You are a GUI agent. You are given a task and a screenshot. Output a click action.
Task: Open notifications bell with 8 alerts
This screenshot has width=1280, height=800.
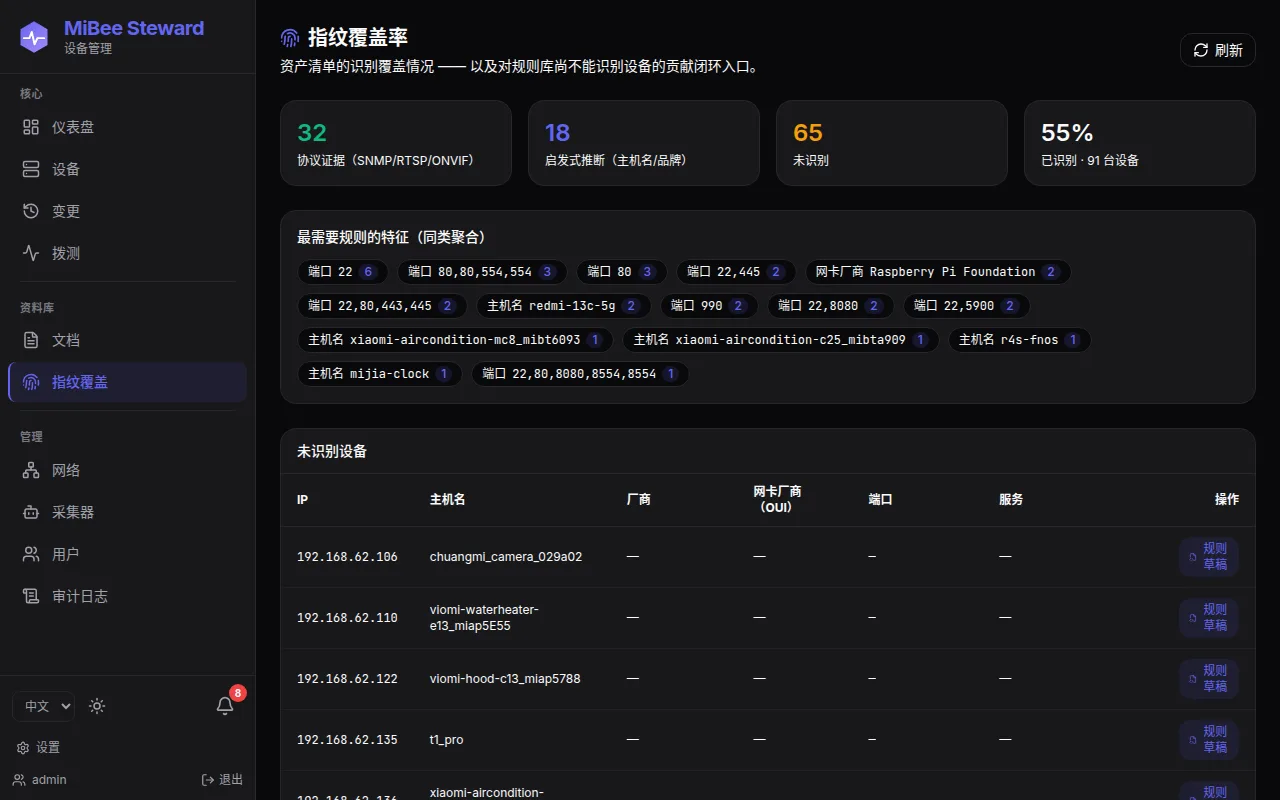[226, 706]
